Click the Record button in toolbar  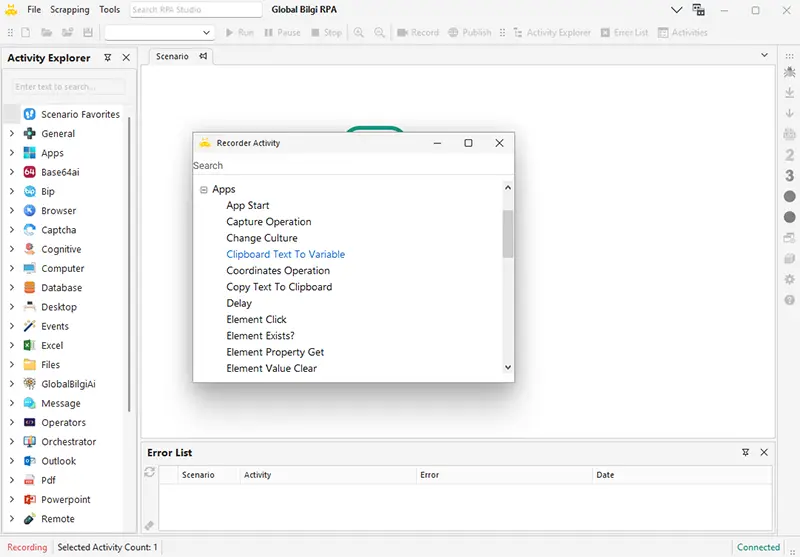418,33
